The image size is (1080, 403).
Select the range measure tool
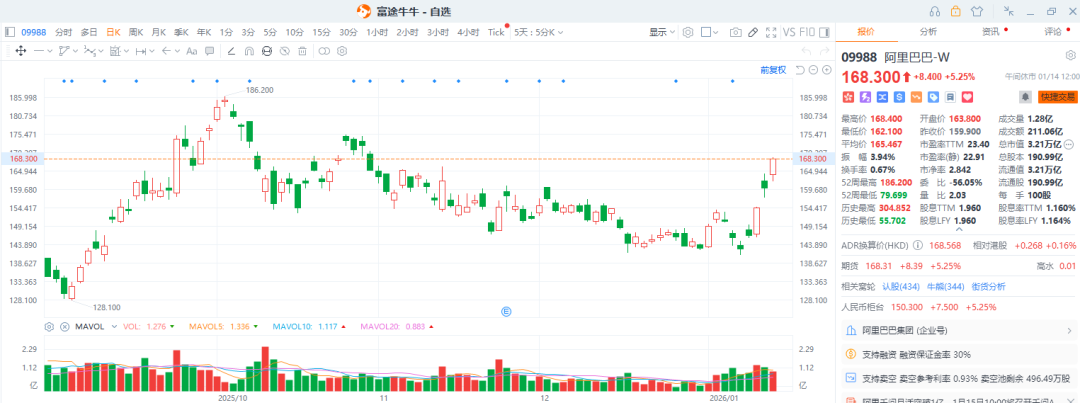140,50
